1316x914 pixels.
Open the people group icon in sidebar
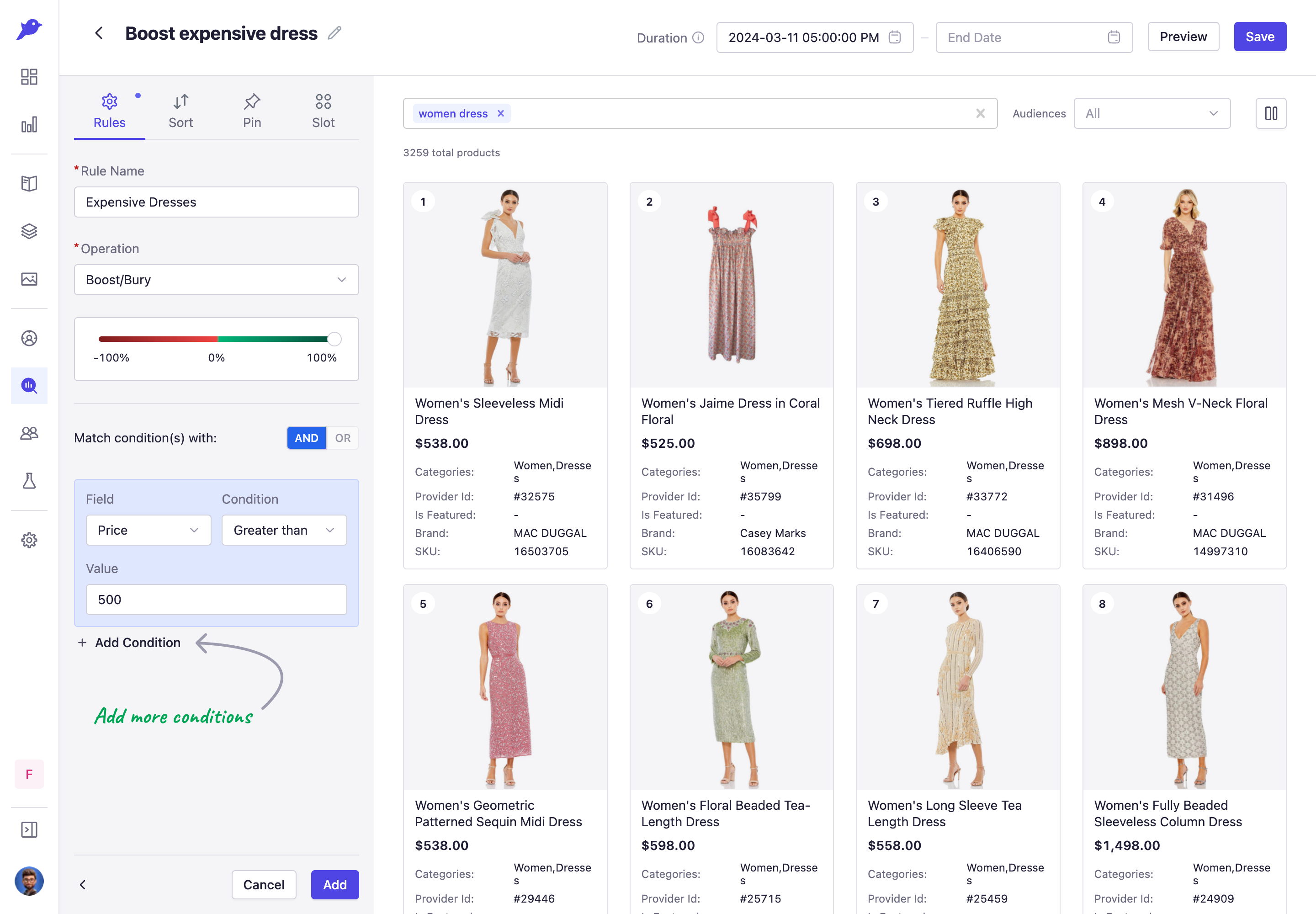(x=29, y=433)
